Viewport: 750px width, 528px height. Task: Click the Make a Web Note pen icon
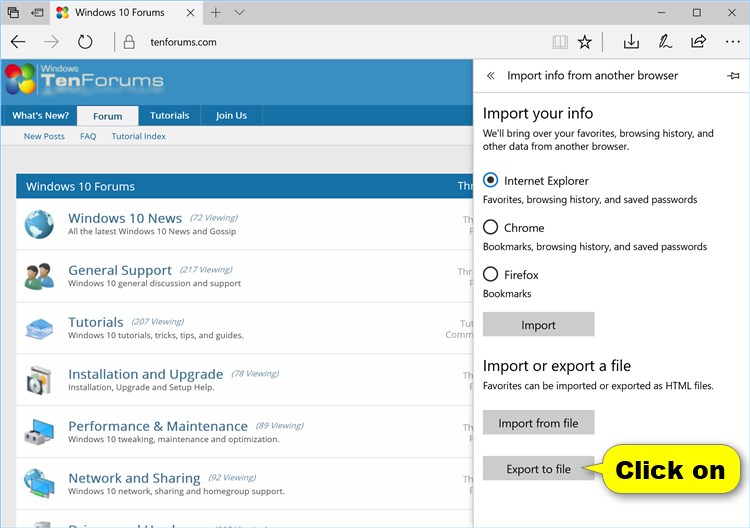coord(665,42)
